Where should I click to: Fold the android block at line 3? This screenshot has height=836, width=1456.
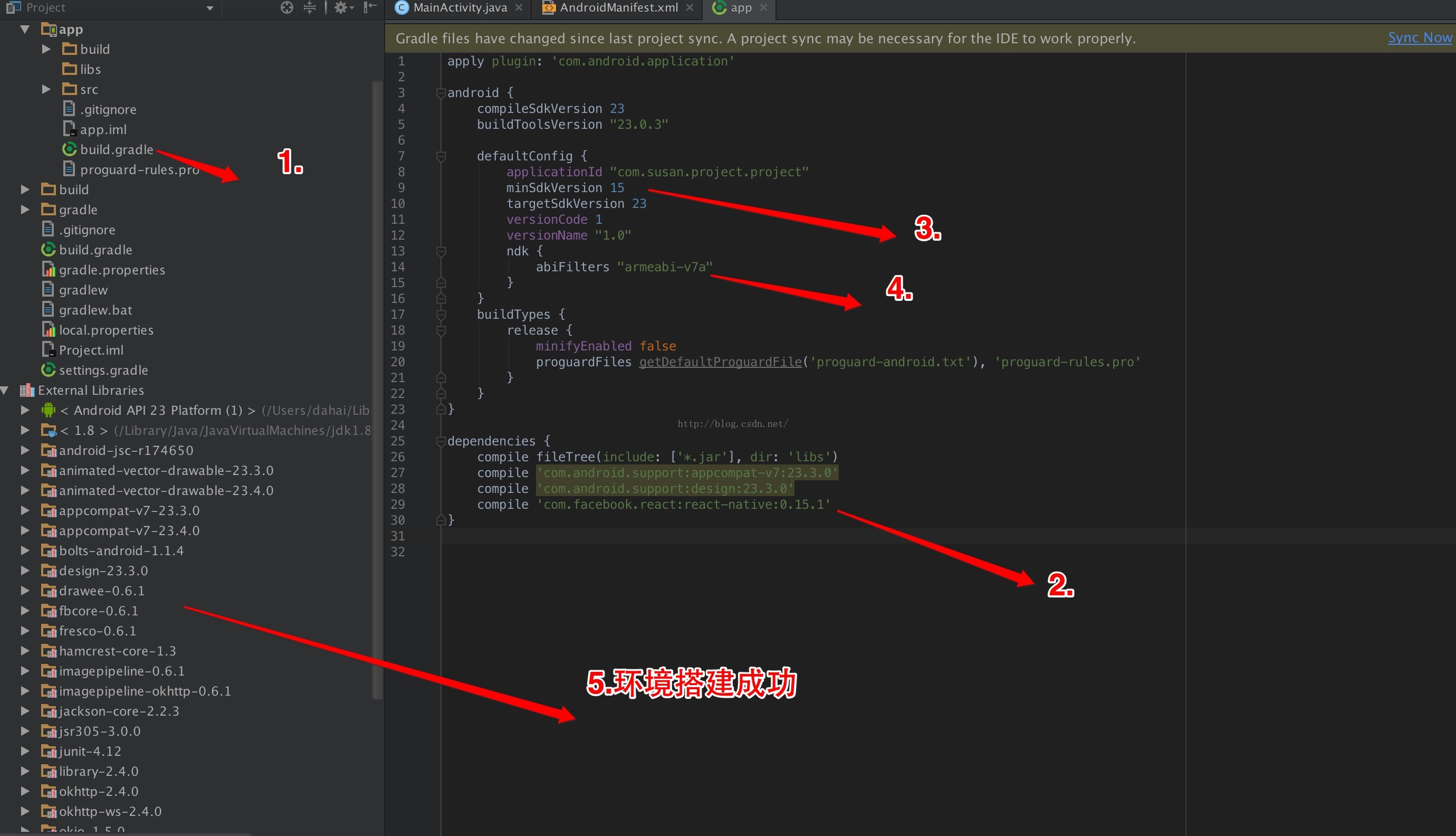pos(441,93)
